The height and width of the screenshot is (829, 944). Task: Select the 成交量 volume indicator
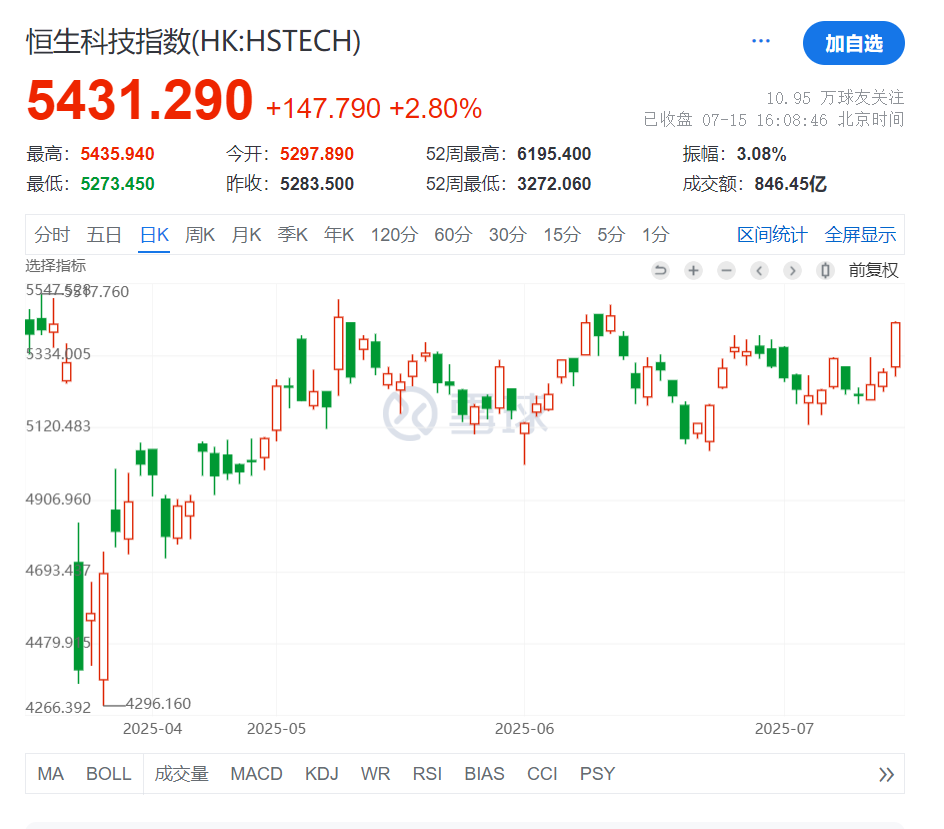coord(181,774)
